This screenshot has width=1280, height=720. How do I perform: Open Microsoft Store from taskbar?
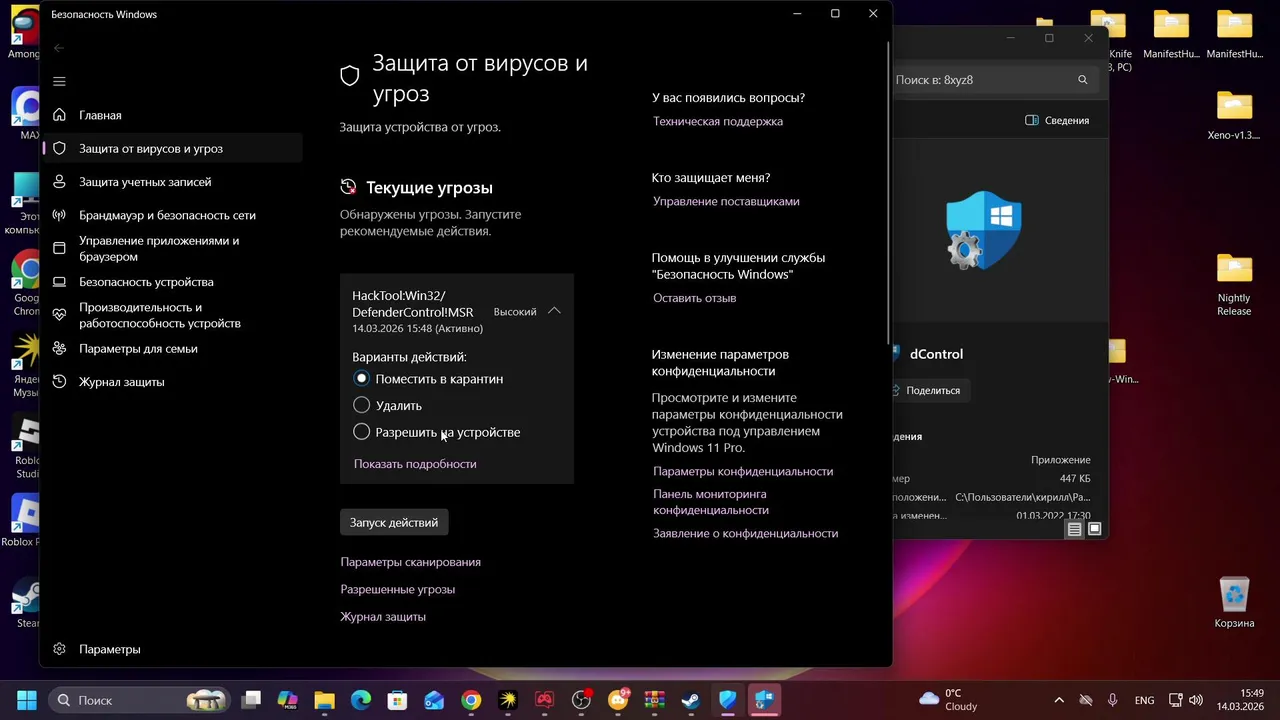tap(398, 700)
